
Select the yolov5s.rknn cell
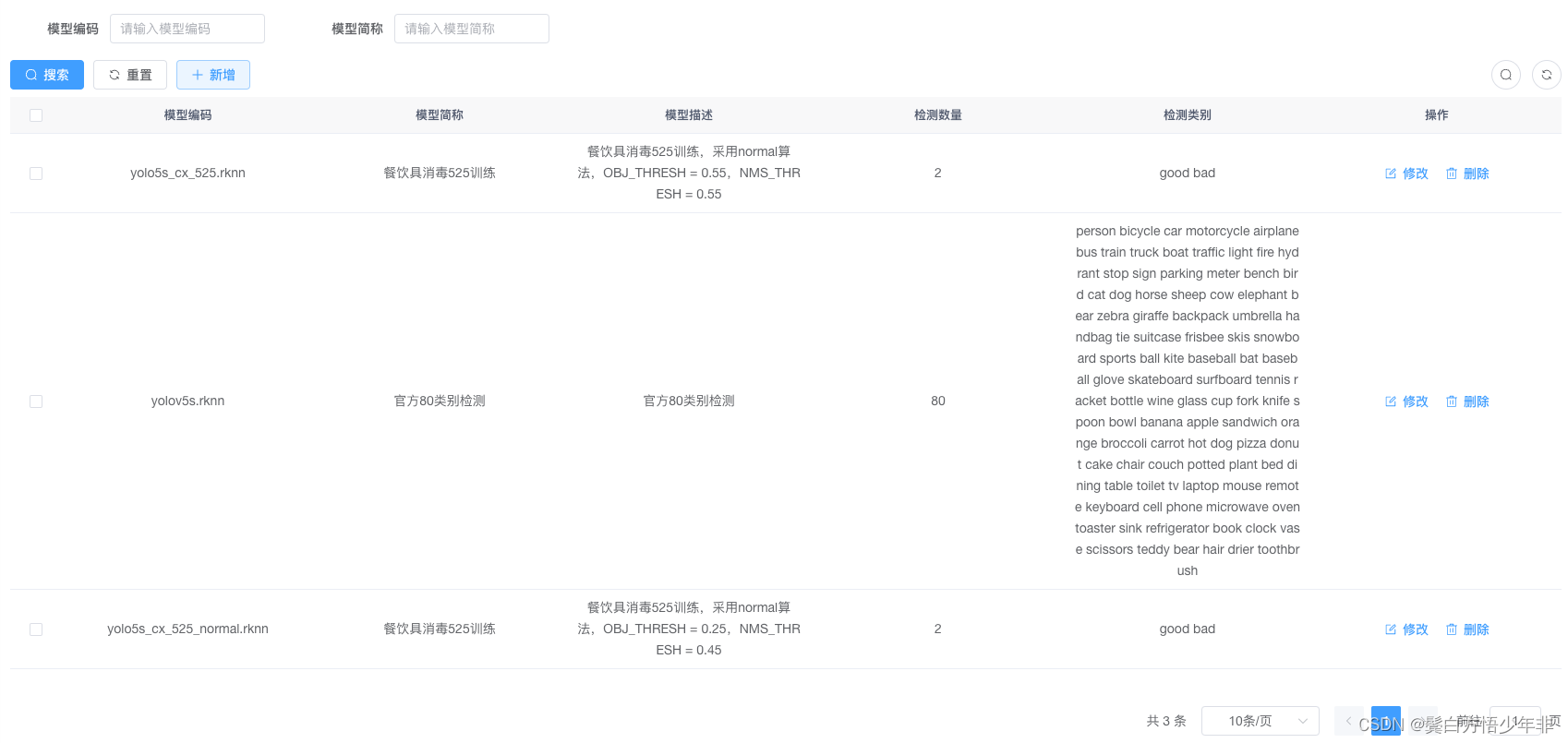[187, 401]
